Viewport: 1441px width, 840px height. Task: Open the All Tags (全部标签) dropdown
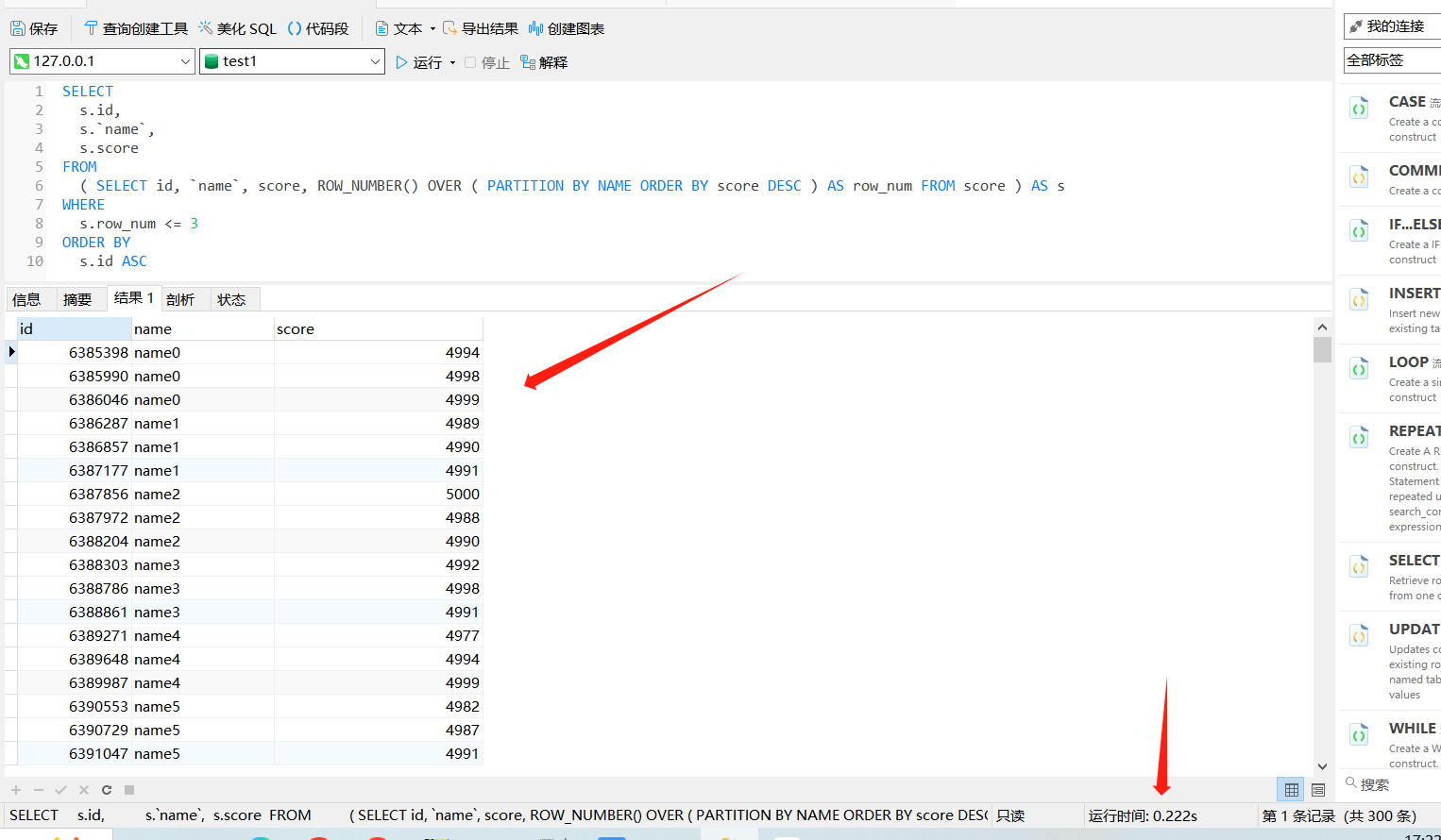click(1392, 60)
